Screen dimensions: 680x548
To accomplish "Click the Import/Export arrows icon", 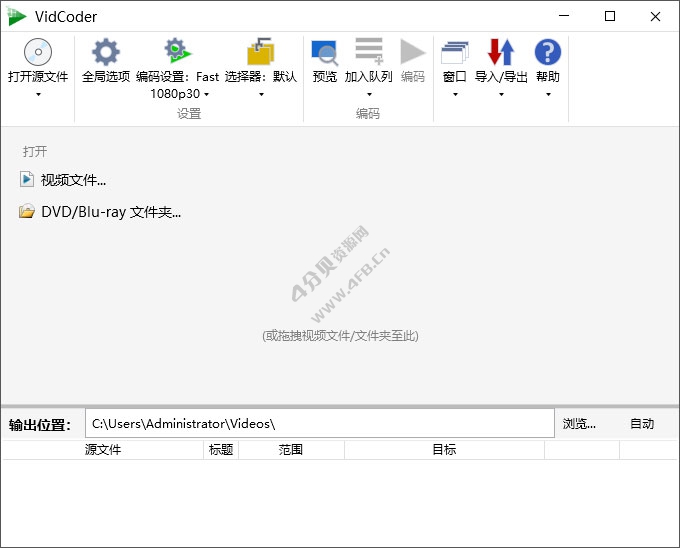I will (501, 52).
